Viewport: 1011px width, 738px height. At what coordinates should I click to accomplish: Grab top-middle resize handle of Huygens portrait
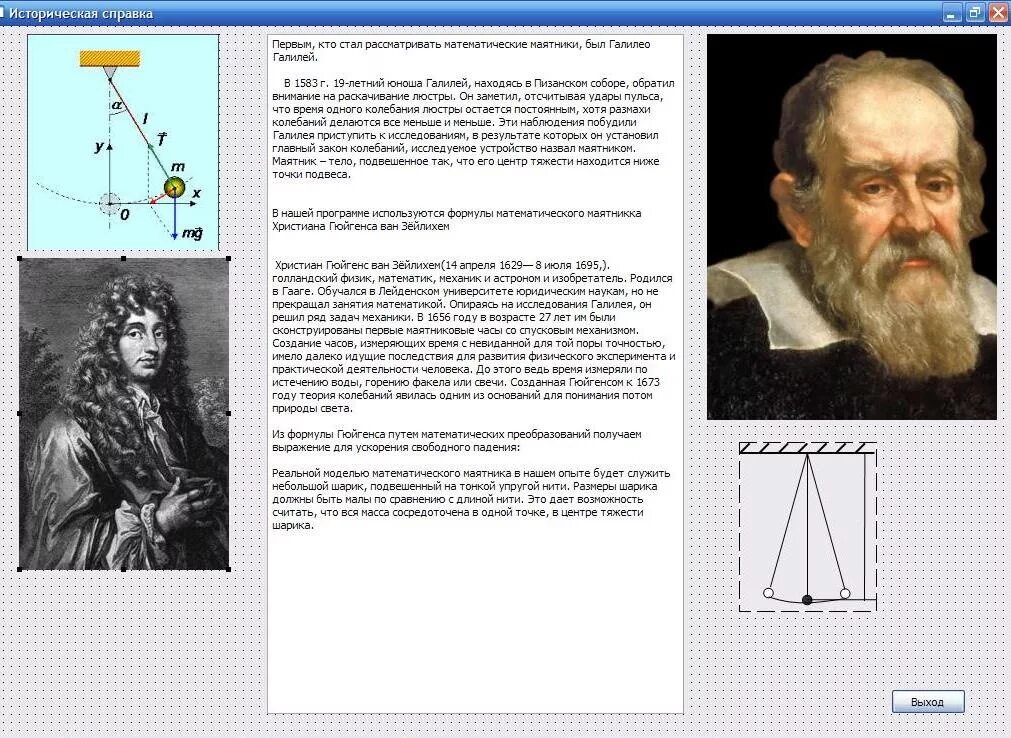tap(124, 258)
